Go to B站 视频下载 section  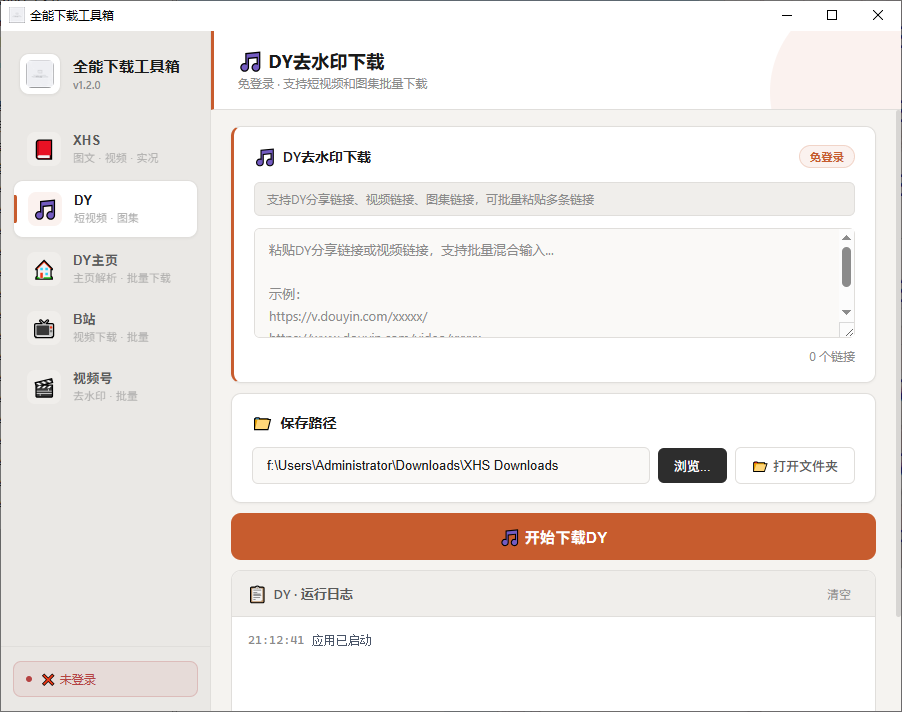[x=105, y=328]
